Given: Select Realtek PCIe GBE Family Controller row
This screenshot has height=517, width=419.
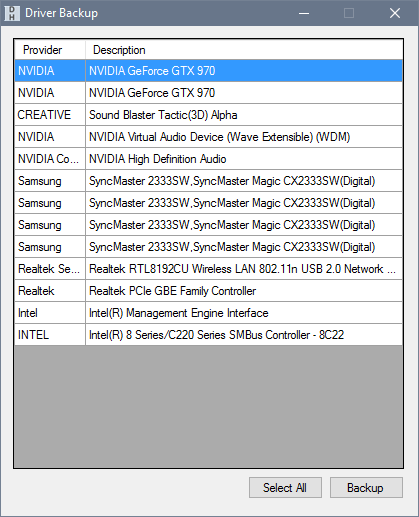Looking at the screenshot, I should 209,291.
